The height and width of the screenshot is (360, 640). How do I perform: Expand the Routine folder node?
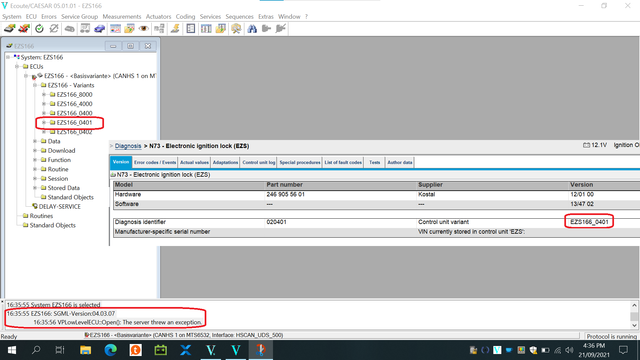[x=35, y=169]
